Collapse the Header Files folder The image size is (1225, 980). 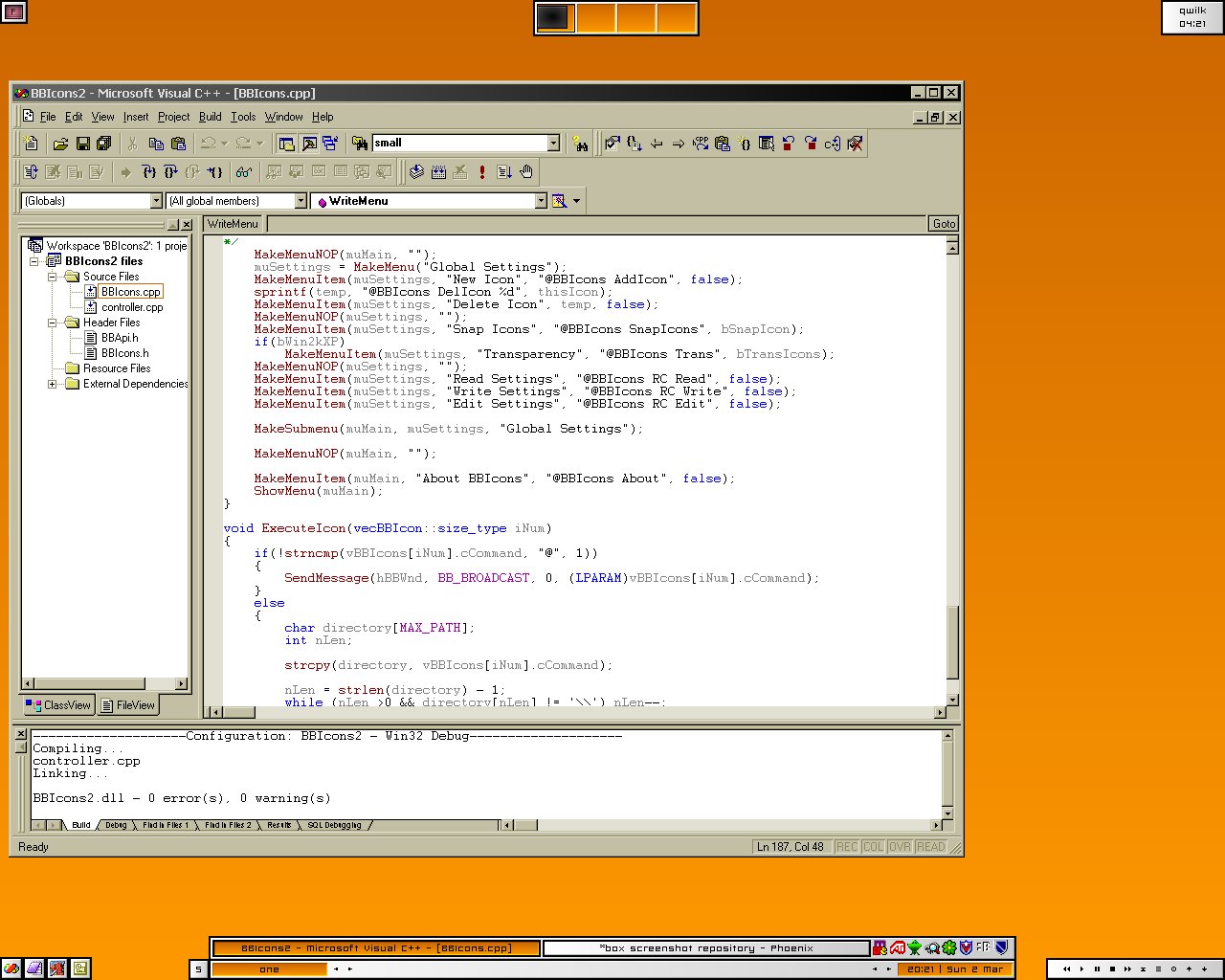[x=53, y=323]
